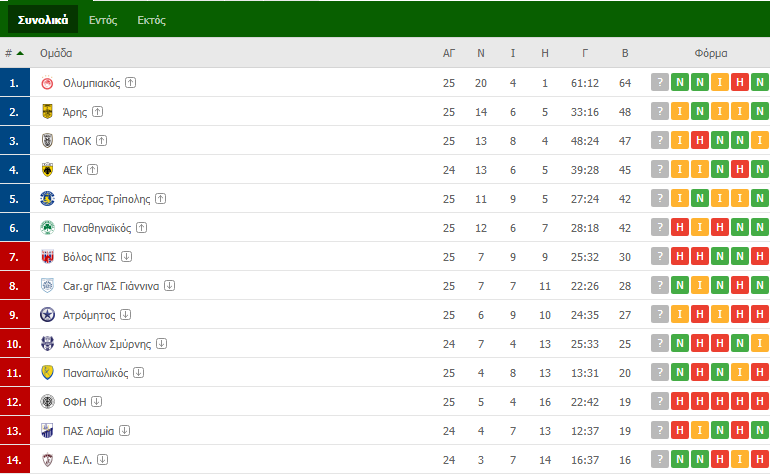Click the ΑΕΚ eagle crest icon
The height and width of the screenshot is (475, 770).
point(47,170)
